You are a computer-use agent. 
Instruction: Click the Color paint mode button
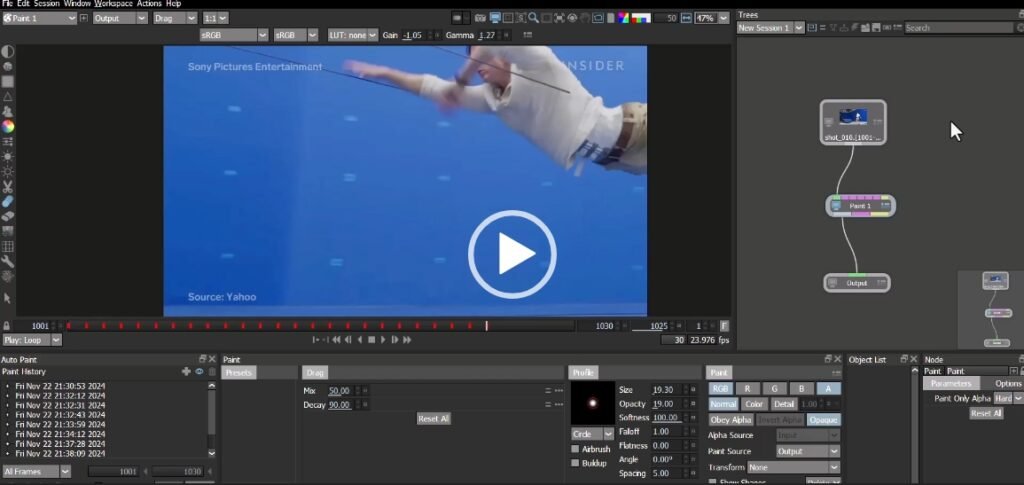[754, 404]
